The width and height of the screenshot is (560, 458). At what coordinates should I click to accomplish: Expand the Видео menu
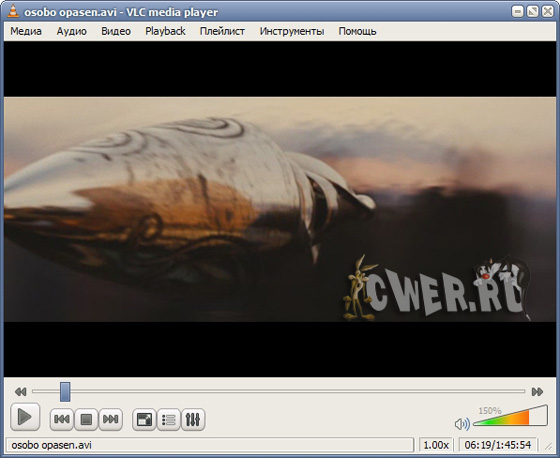116,31
